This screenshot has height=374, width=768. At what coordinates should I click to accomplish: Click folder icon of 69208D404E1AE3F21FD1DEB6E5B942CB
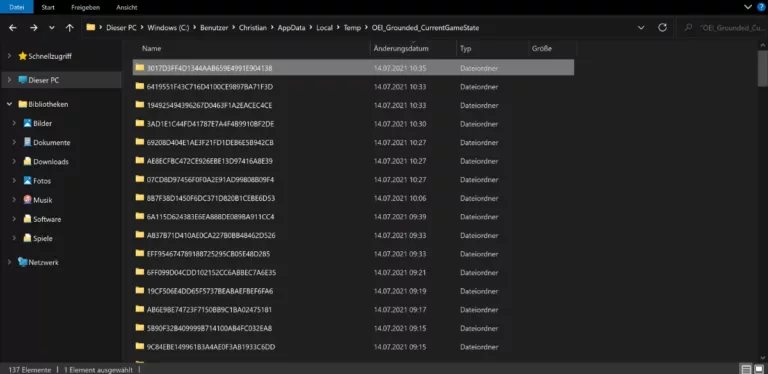140,142
